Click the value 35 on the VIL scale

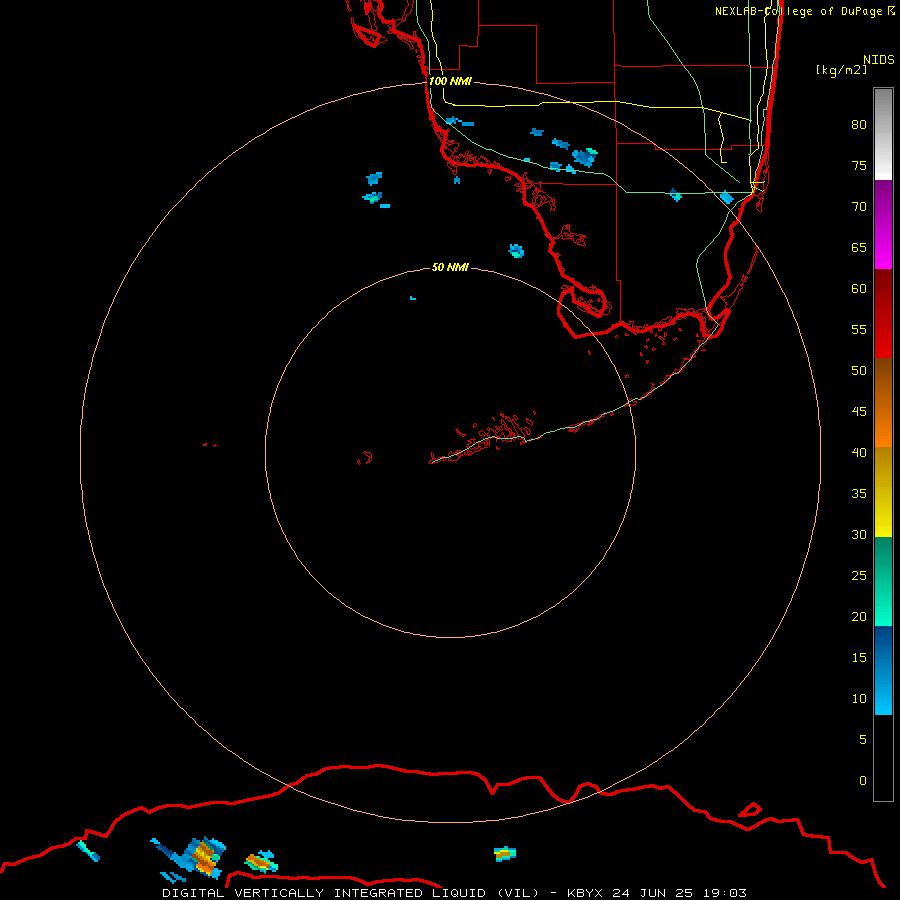coord(859,494)
